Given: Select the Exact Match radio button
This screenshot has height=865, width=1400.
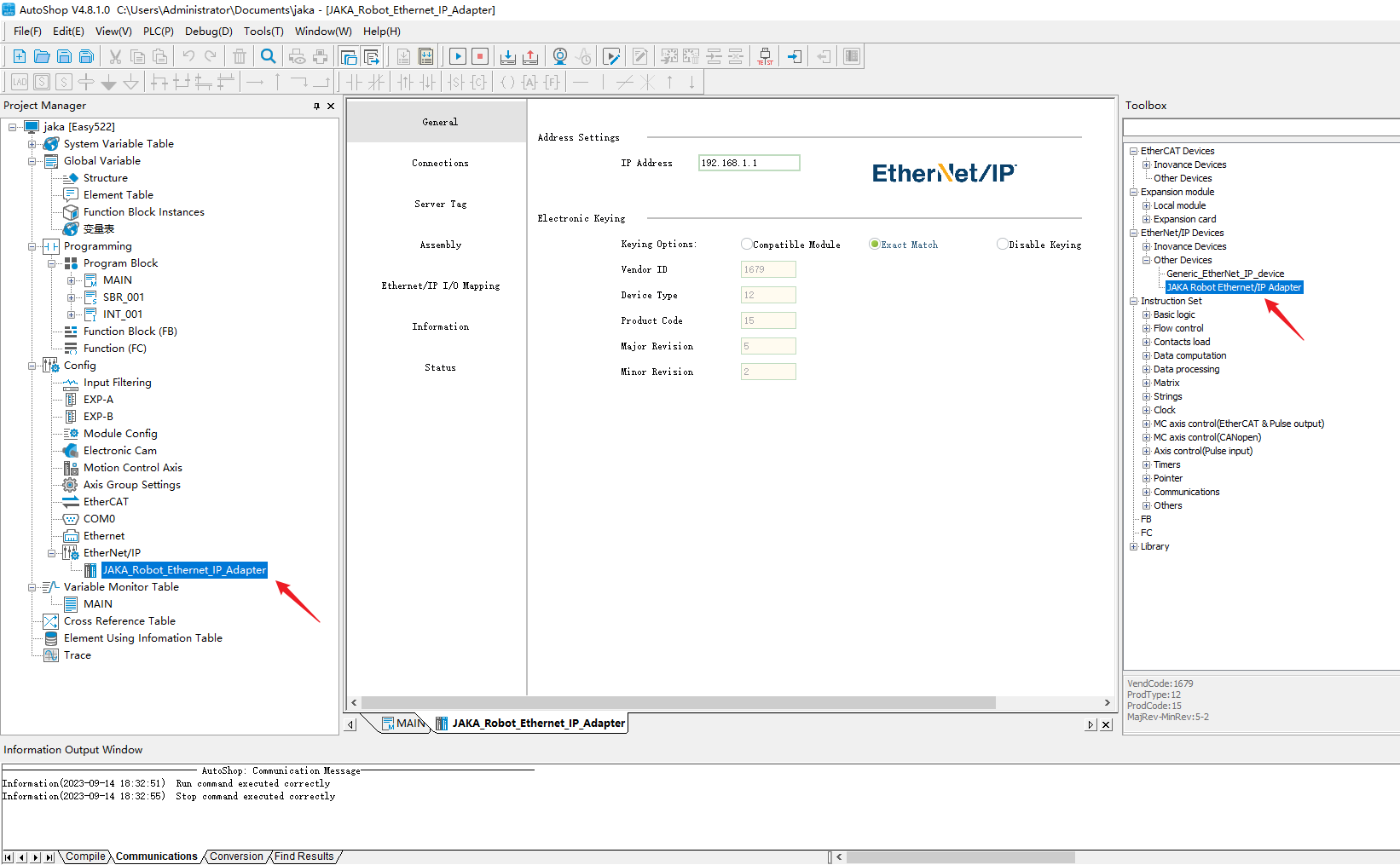Looking at the screenshot, I should coord(875,245).
